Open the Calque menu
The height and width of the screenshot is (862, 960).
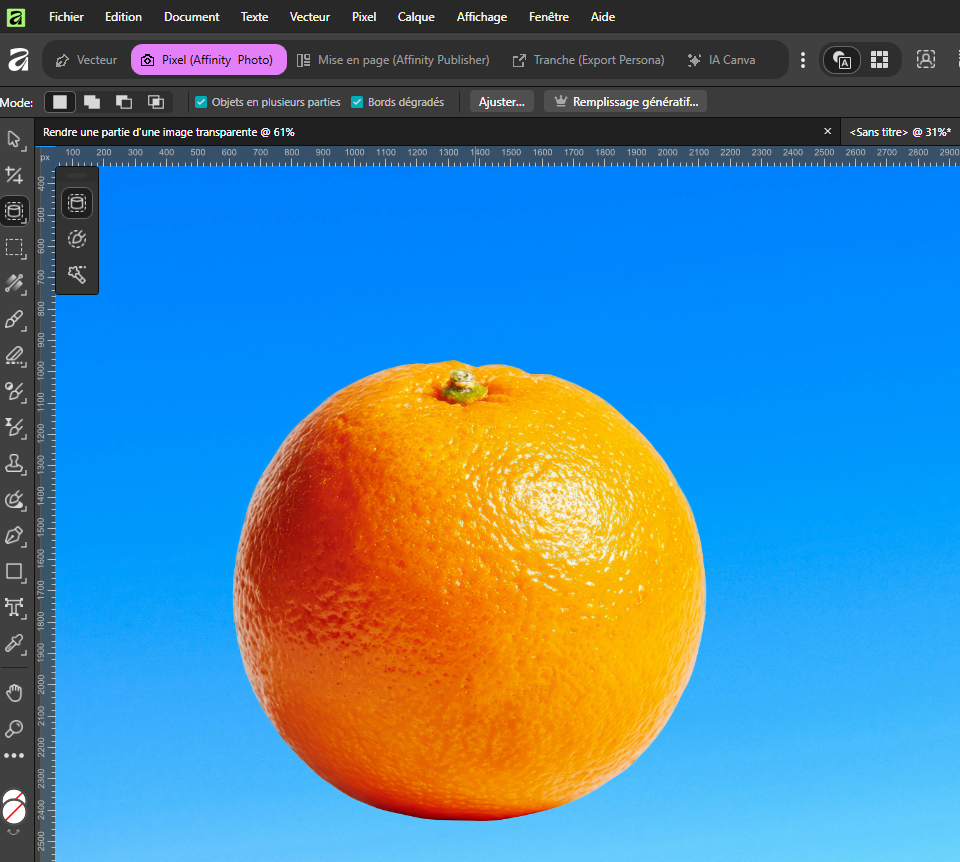tap(415, 17)
